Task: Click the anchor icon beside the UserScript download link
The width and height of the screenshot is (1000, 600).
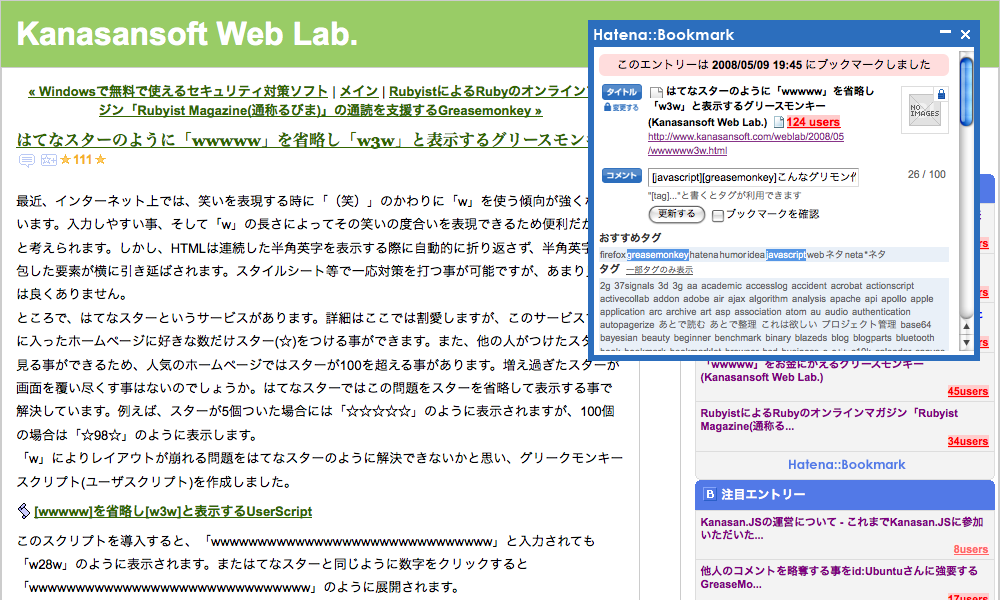Action: click(x=24, y=513)
